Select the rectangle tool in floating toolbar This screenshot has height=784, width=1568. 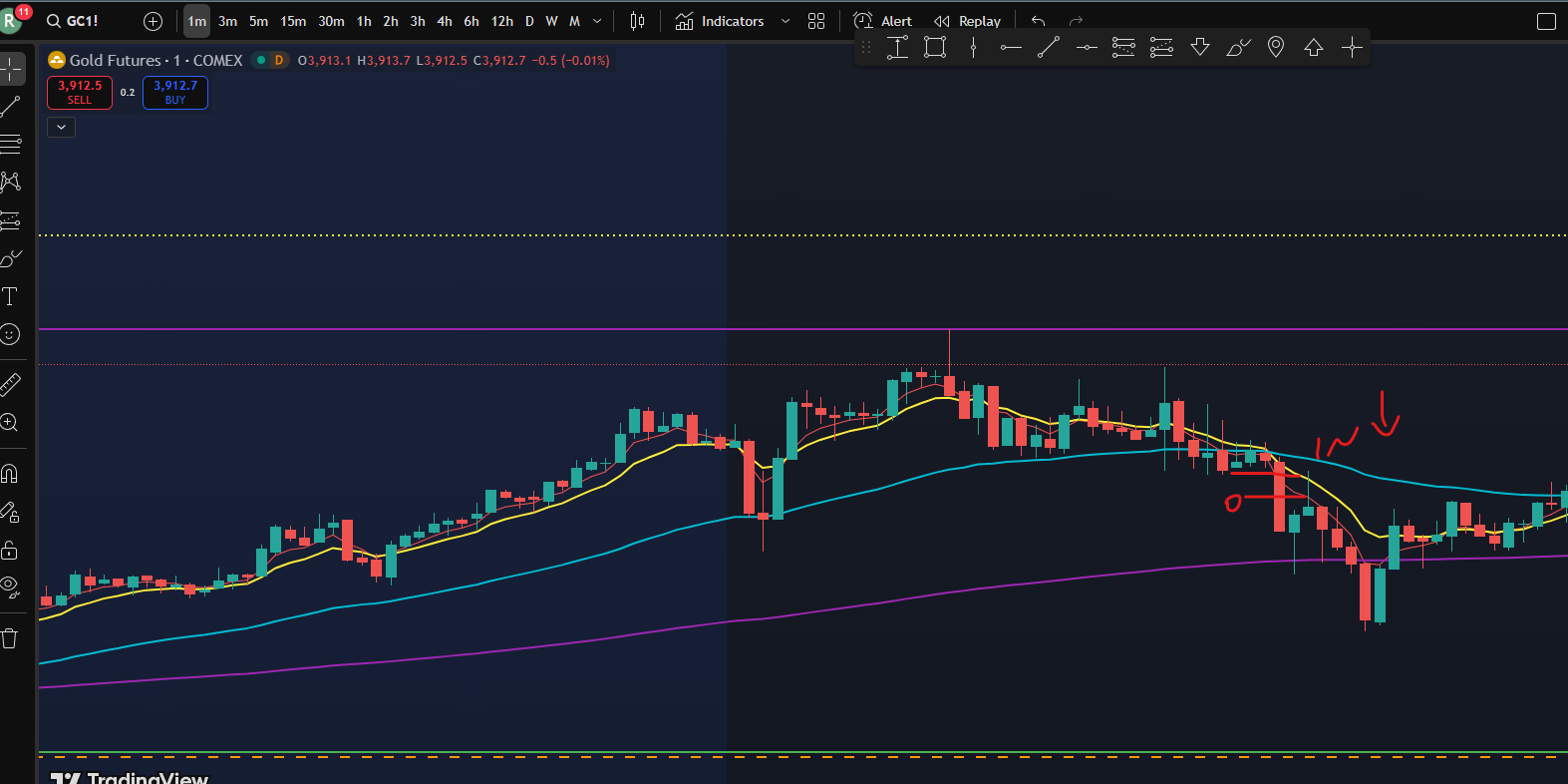pos(935,47)
